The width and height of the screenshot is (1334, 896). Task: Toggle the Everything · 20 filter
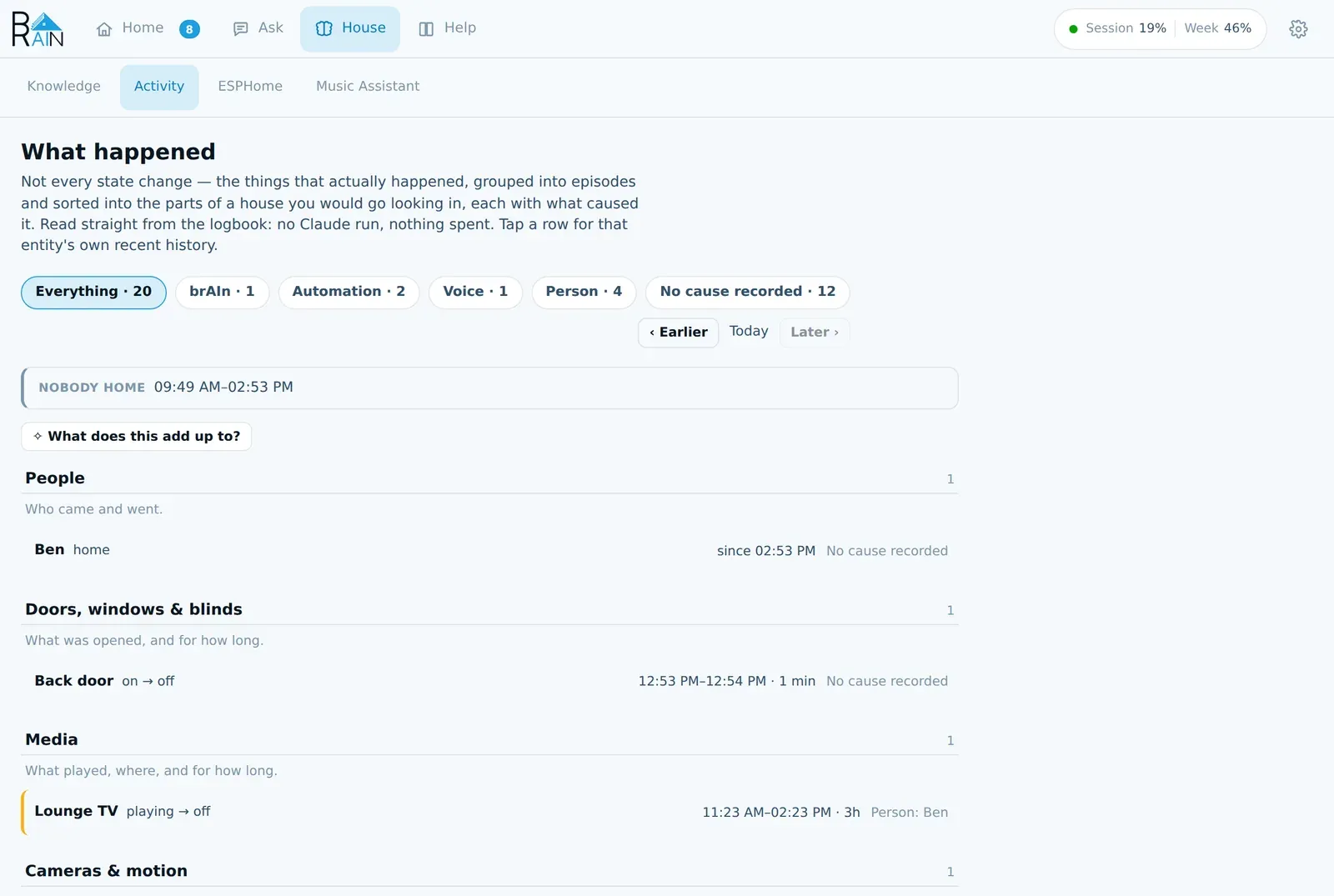[93, 292]
